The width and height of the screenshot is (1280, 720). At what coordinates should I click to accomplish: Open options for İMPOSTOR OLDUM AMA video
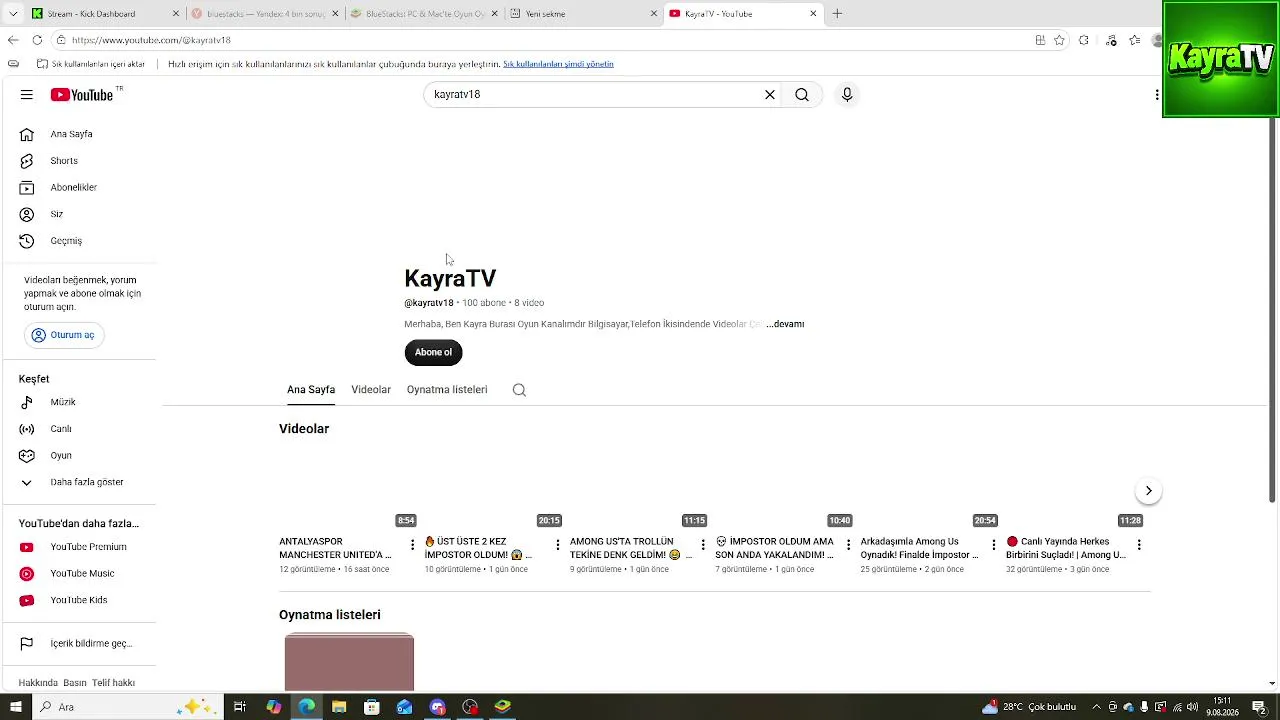coord(848,545)
